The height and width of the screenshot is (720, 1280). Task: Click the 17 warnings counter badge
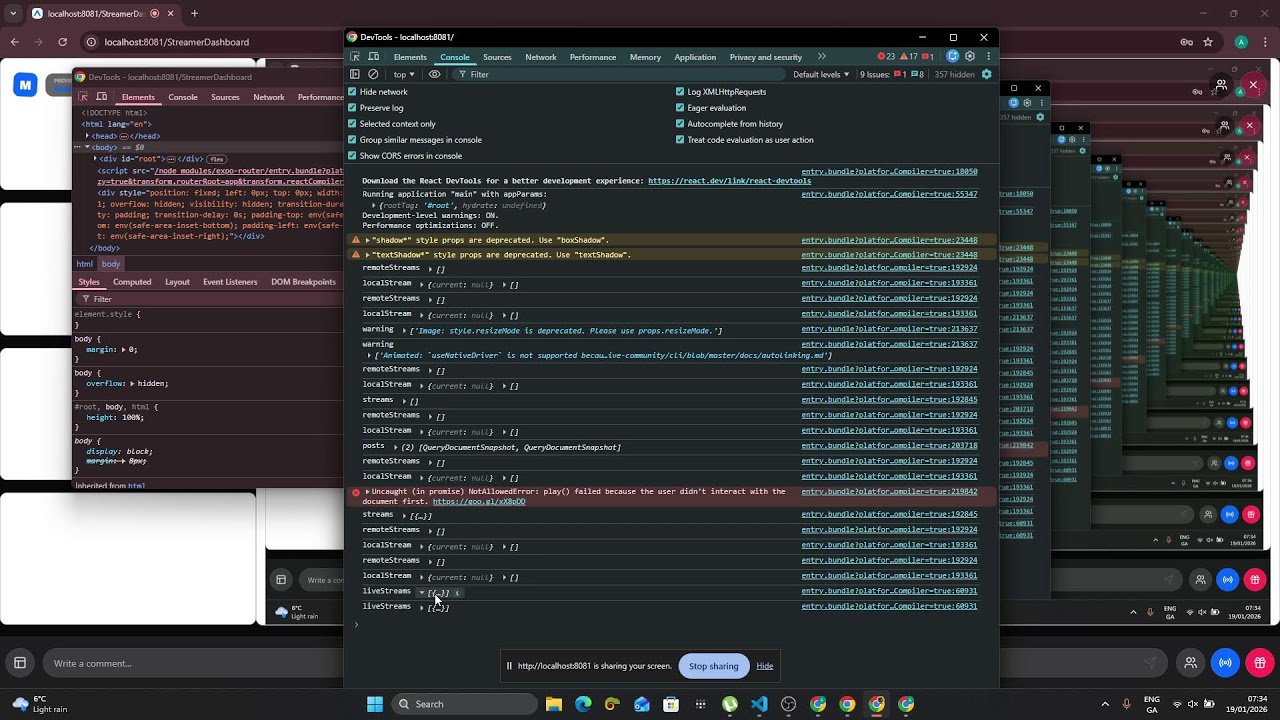click(x=909, y=57)
